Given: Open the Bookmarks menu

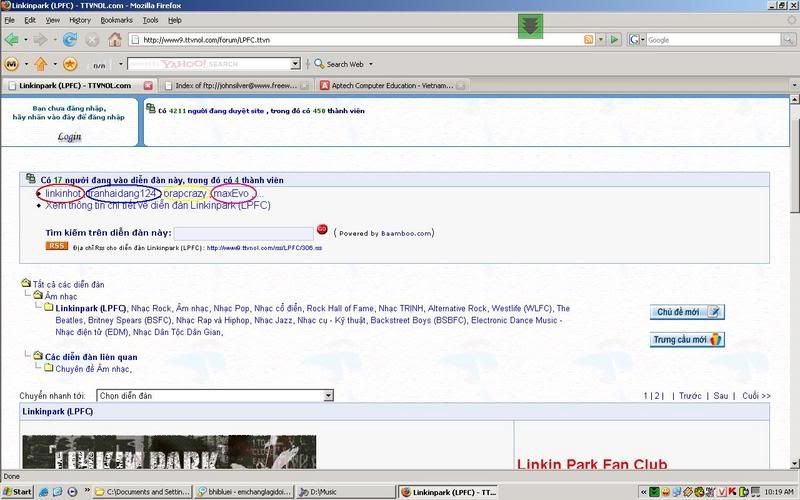Looking at the screenshot, I should (x=116, y=20).
